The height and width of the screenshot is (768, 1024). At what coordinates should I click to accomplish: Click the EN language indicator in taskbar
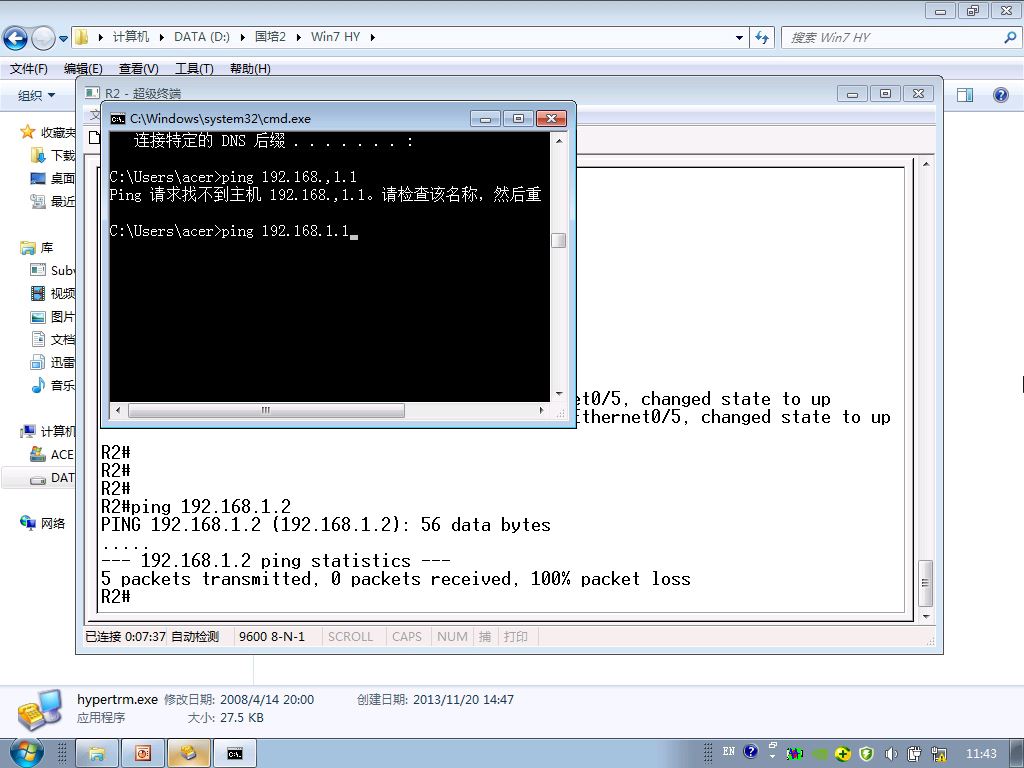[x=729, y=752]
